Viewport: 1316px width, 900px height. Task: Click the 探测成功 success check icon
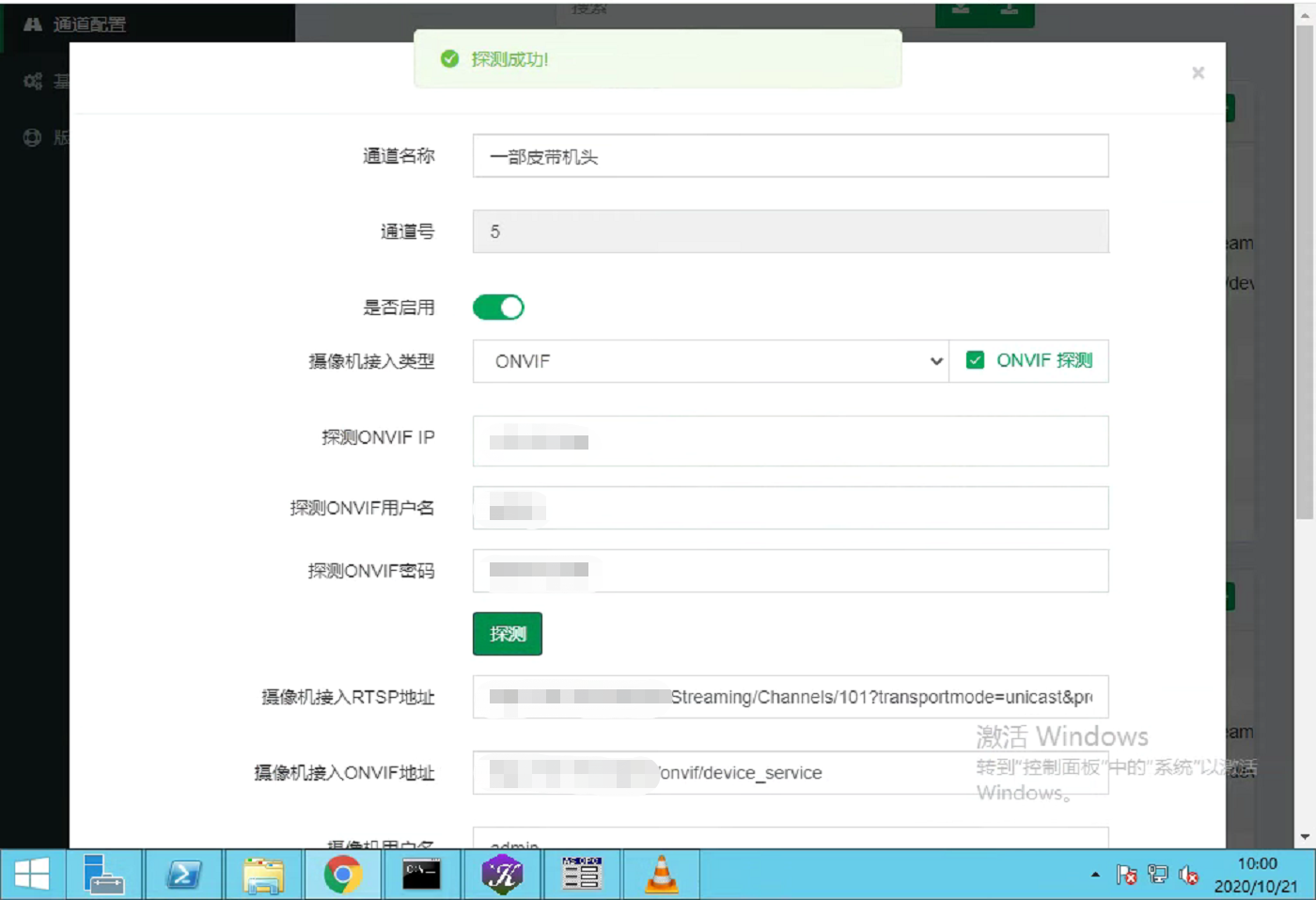(x=449, y=59)
